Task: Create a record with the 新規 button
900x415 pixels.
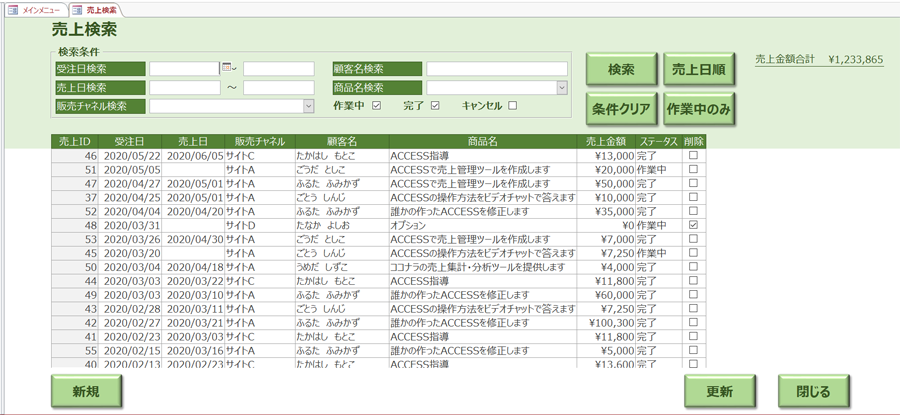Action: coord(86,392)
